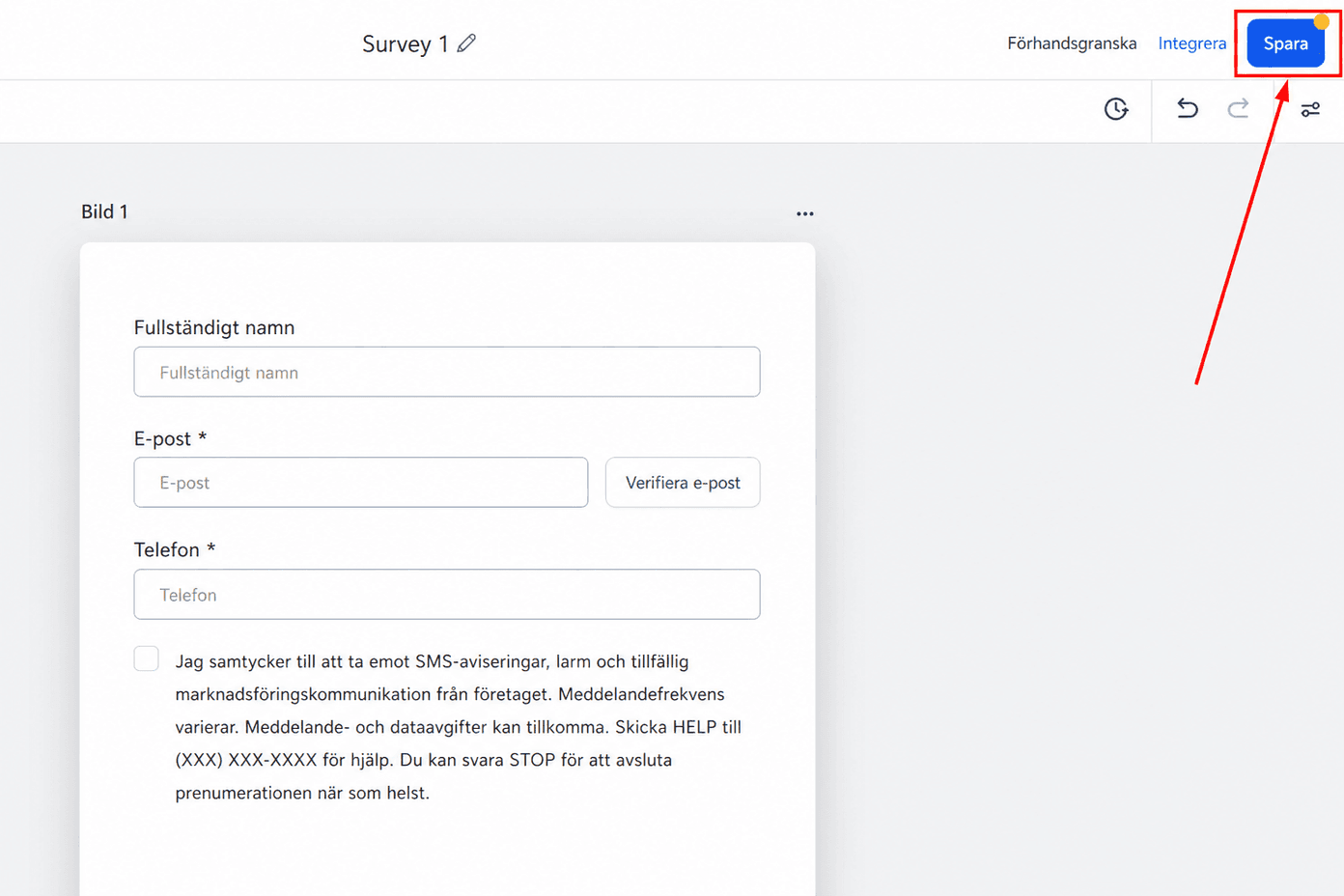Redo using the forward arrow icon
The height and width of the screenshot is (896, 1344).
point(1239,108)
